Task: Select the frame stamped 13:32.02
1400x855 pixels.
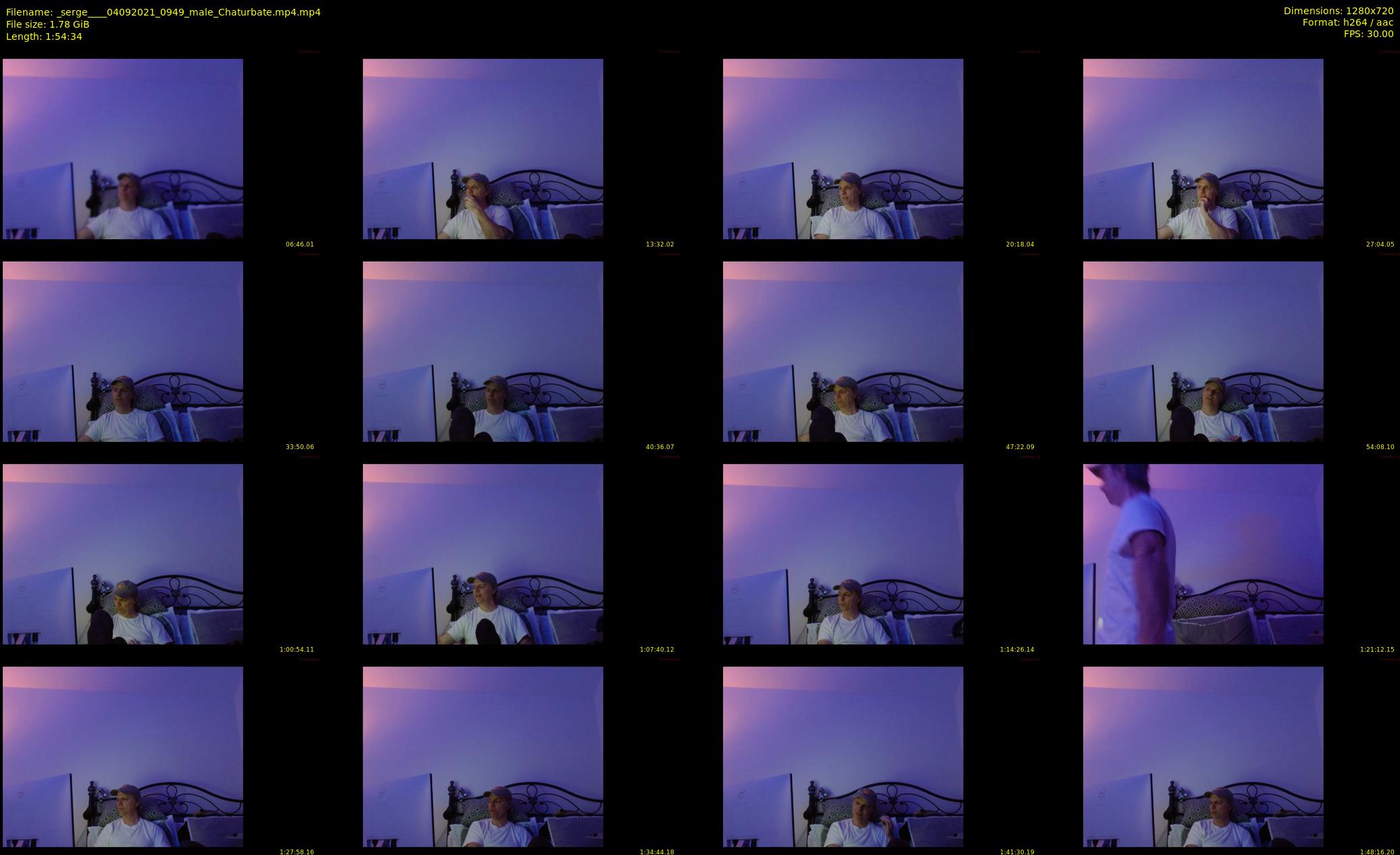Action: click(482, 149)
